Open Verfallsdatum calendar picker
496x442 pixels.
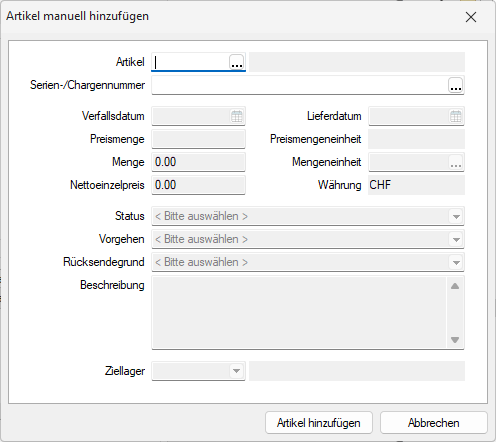point(237,116)
